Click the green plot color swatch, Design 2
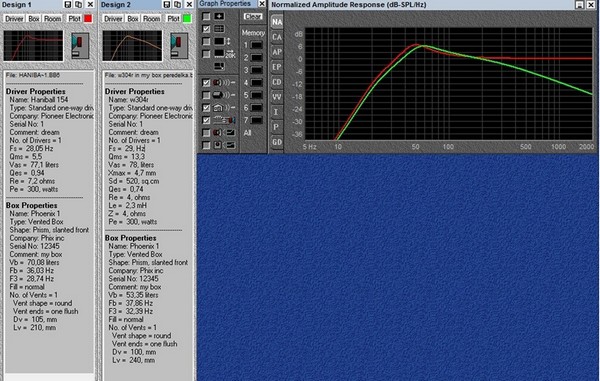The height and width of the screenshot is (381, 600). tap(187, 19)
